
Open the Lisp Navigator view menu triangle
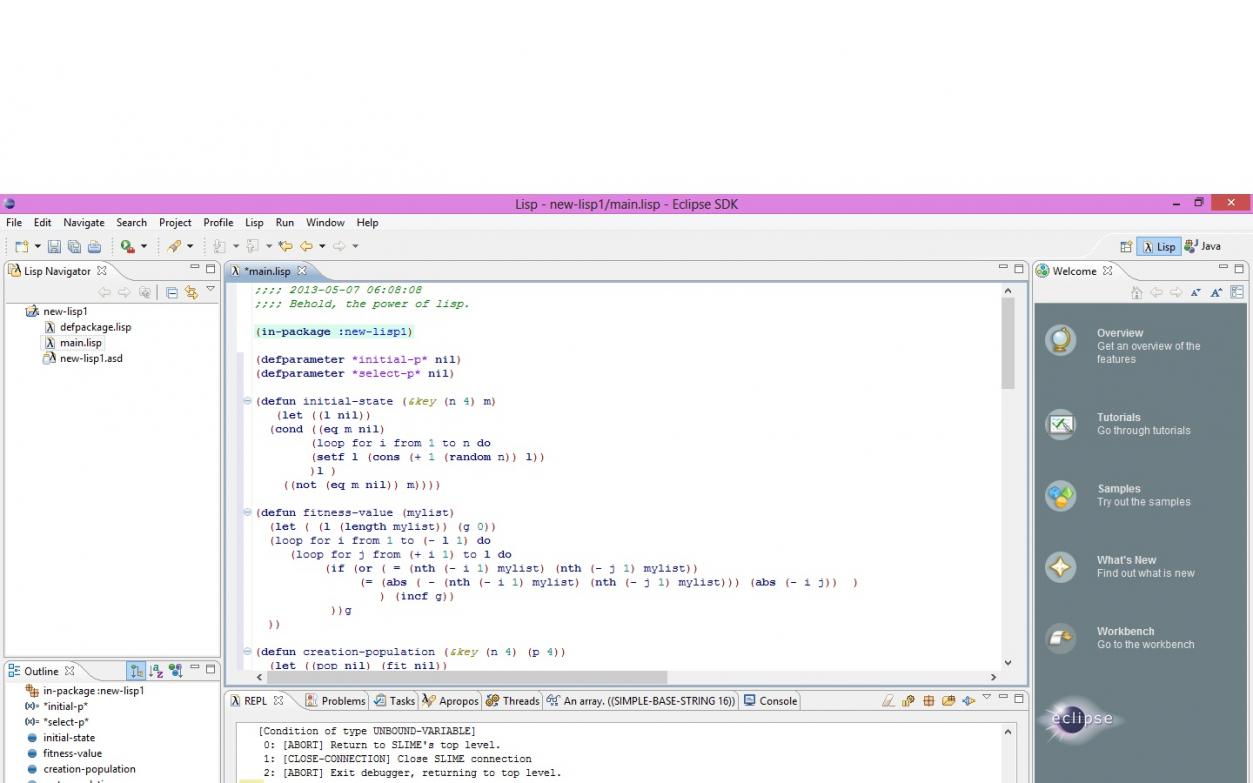[210, 290]
